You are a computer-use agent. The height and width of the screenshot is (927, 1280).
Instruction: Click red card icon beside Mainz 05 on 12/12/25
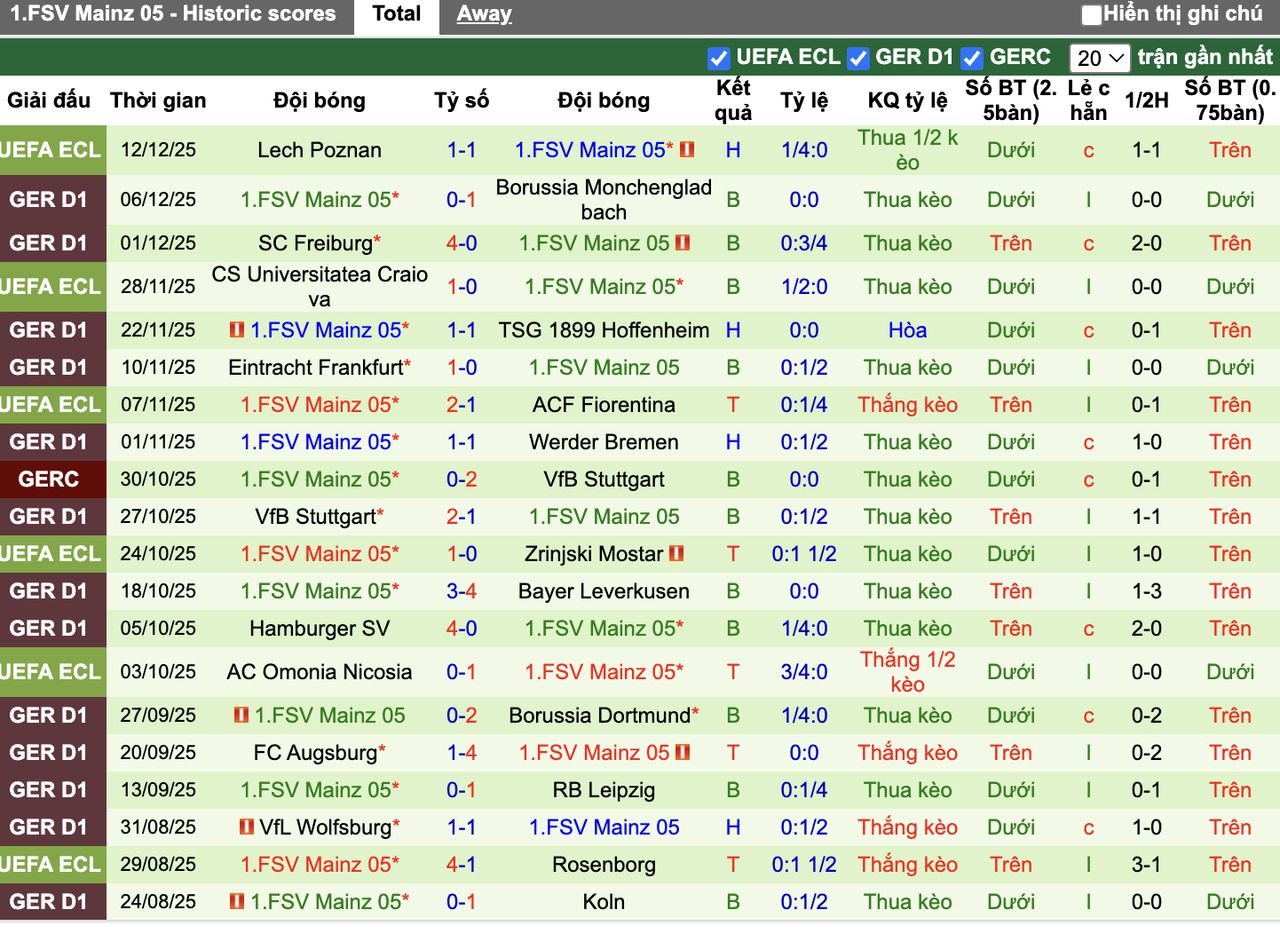click(x=687, y=150)
